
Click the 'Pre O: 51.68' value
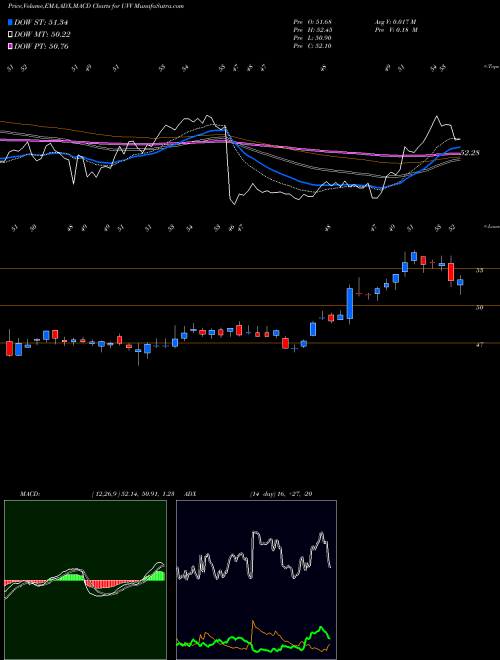[313, 22]
